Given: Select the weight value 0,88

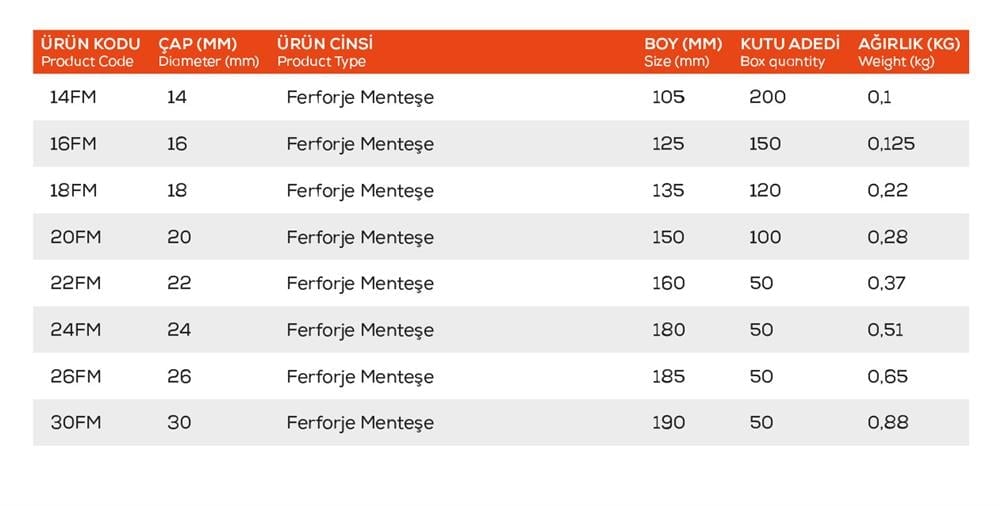Looking at the screenshot, I should [x=888, y=422].
